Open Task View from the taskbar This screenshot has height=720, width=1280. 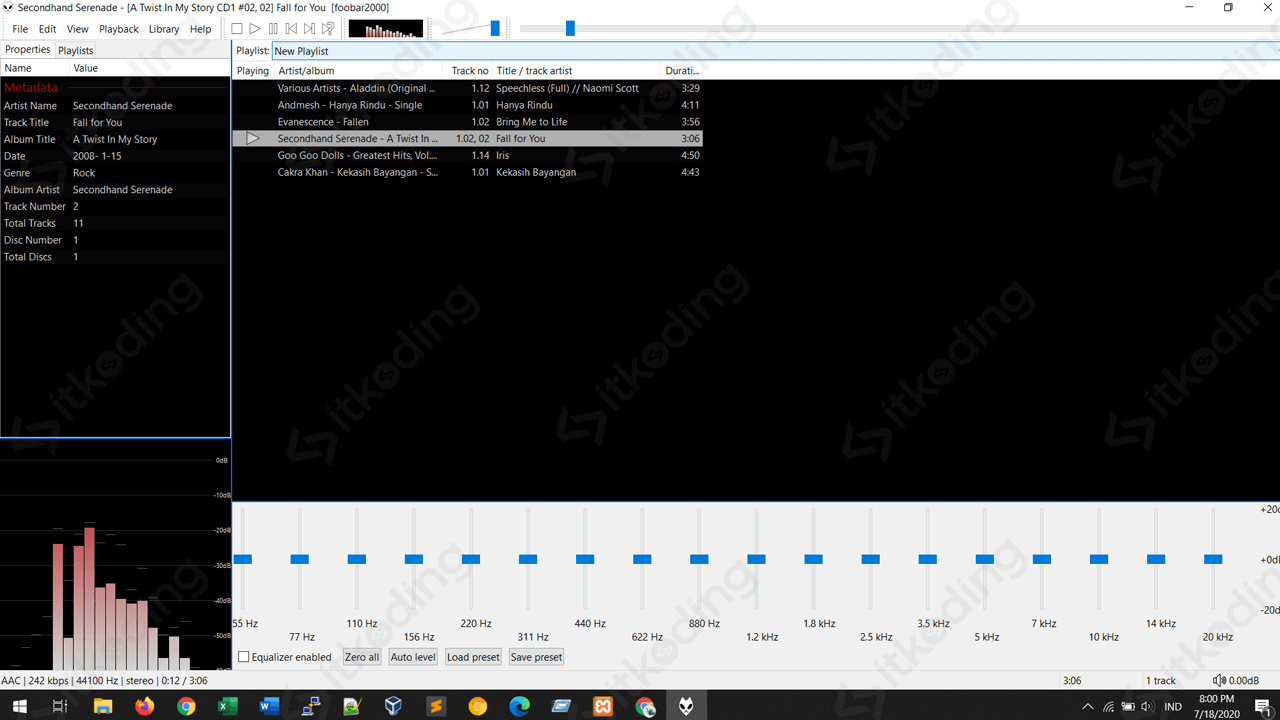[x=60, y=707]
